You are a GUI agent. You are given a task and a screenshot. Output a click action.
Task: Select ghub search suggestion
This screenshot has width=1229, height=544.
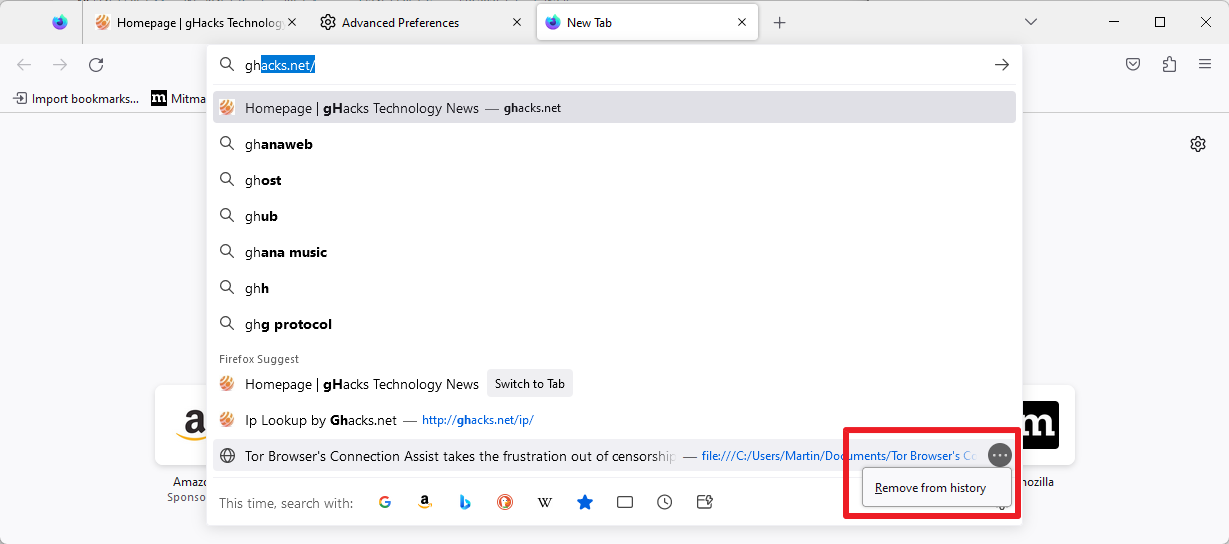click(614, 216)
